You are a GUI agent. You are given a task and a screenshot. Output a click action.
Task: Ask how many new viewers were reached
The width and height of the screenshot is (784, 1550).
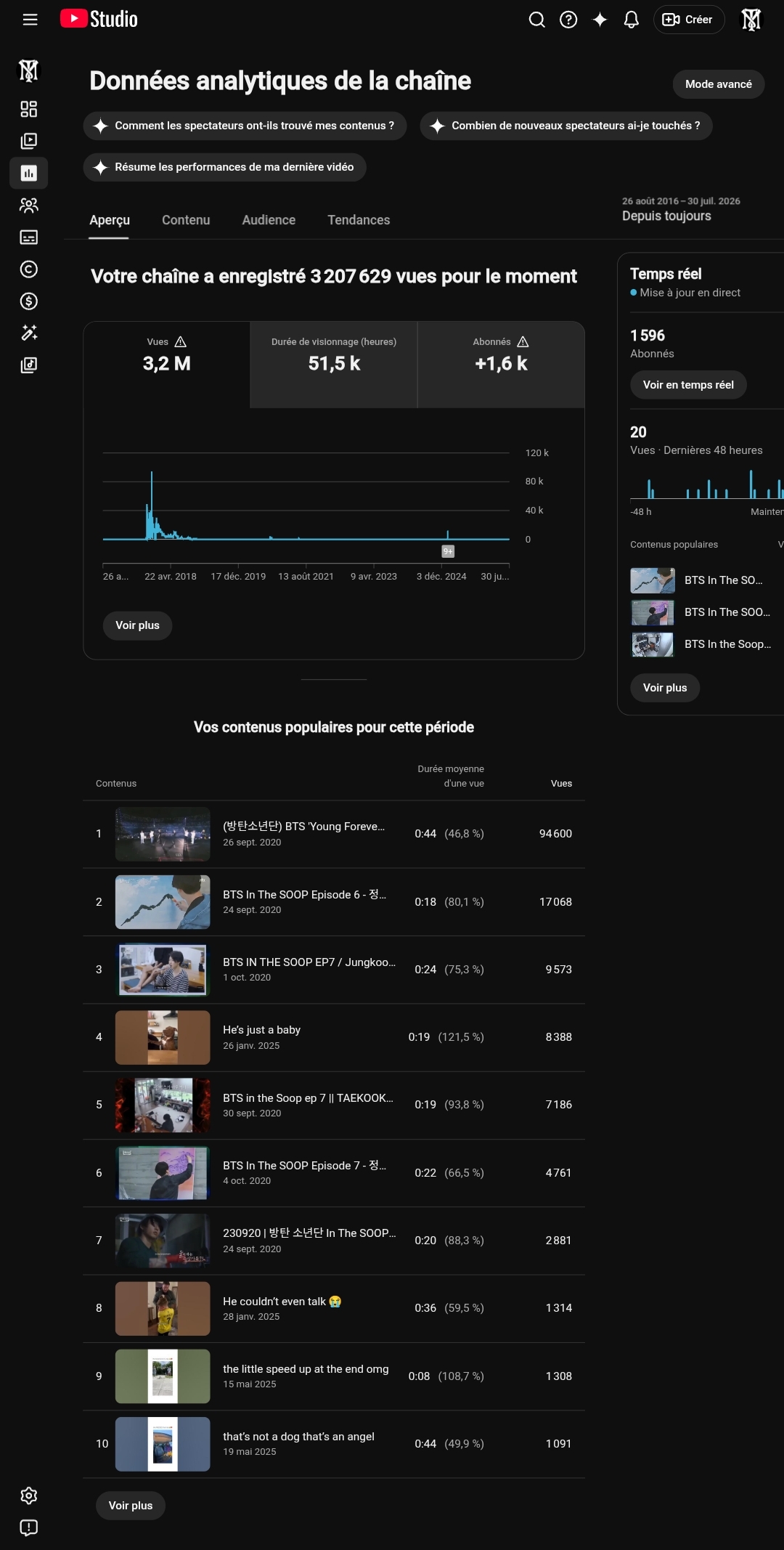point(566,126)
